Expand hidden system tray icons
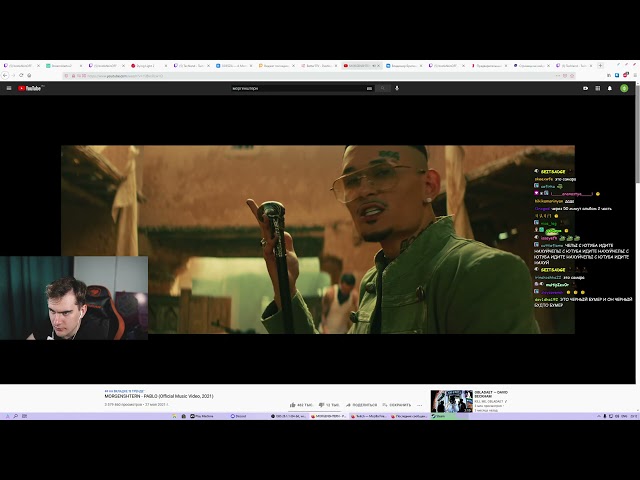Screen dimensions: 640x480 (598, 416)
